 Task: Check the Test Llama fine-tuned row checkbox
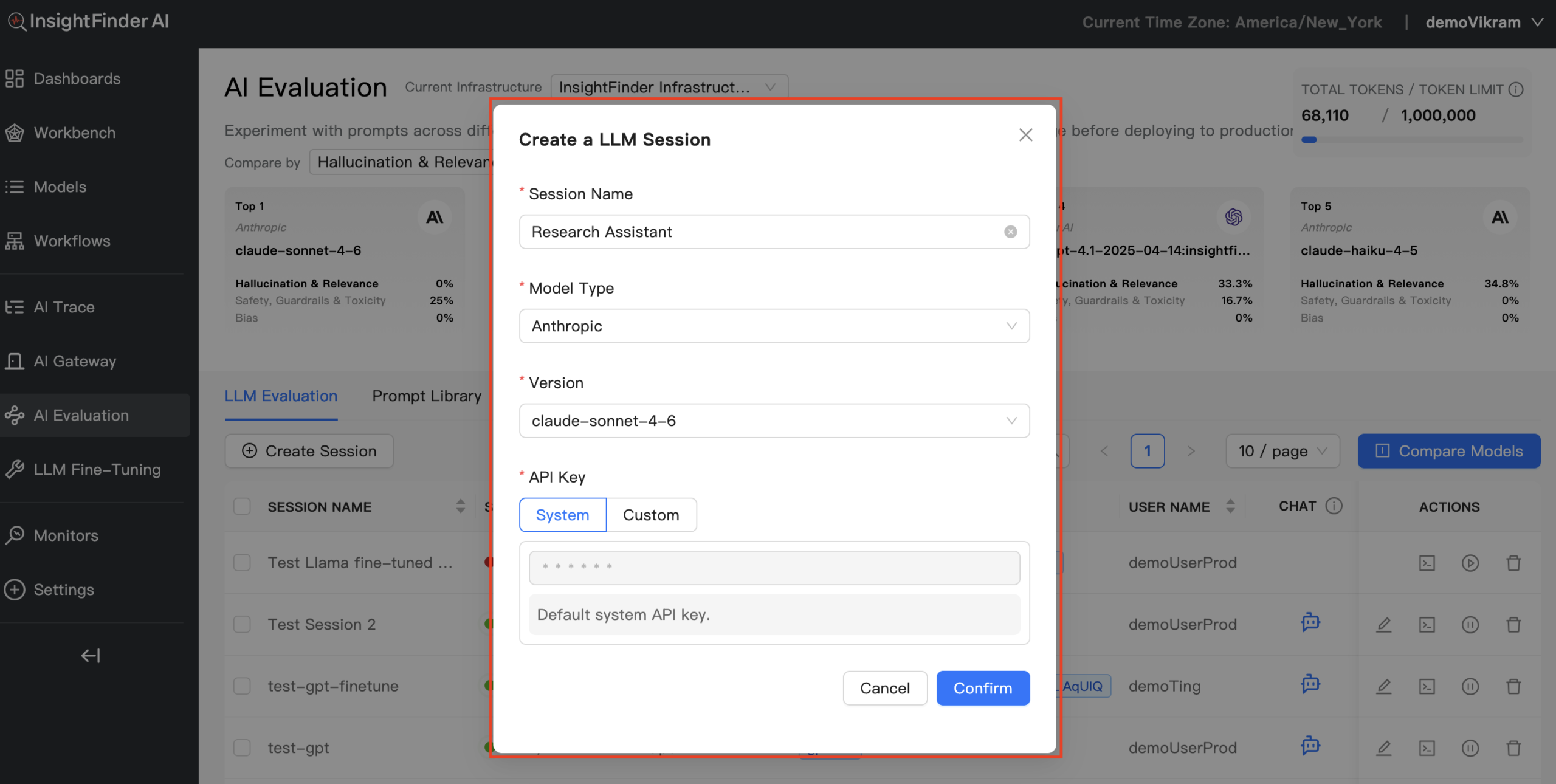(x=242, y=563)
